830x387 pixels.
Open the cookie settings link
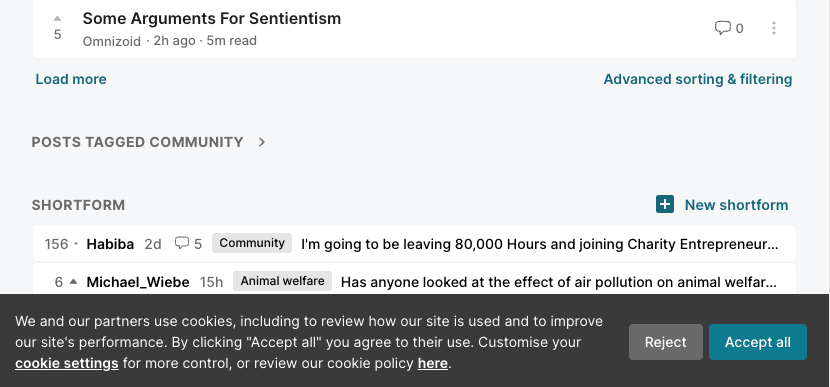point(67,363)
